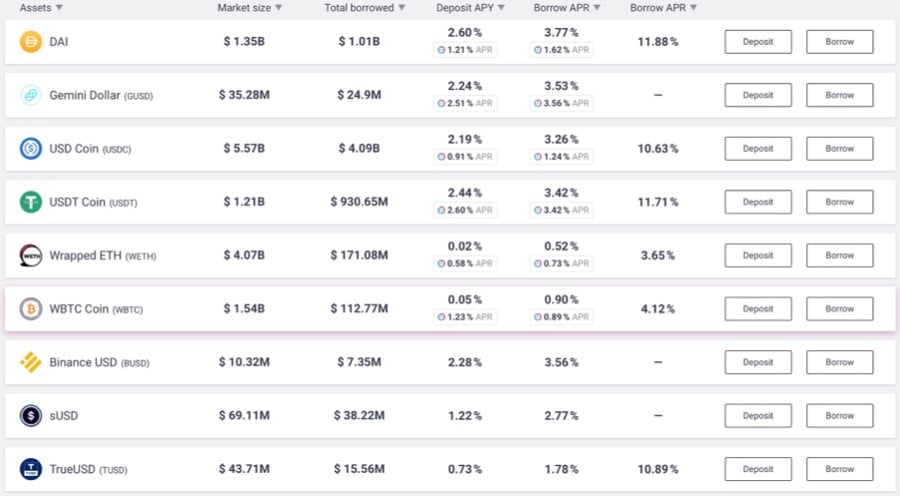Sort by Assets column dropdown
Screen dimensions: 900x496
pos(41,8)
